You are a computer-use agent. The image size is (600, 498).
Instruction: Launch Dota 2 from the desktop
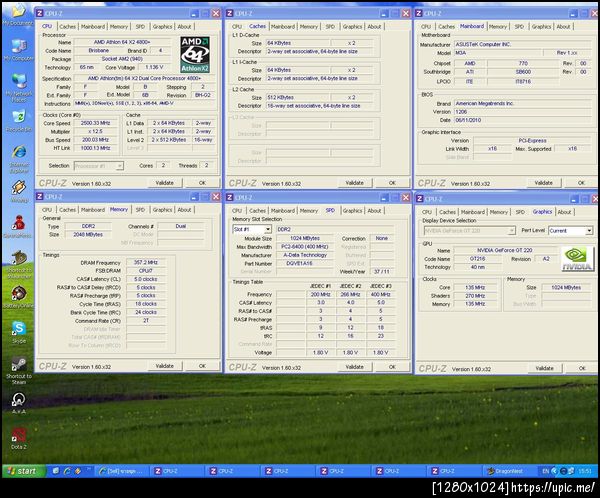point(18,438)
